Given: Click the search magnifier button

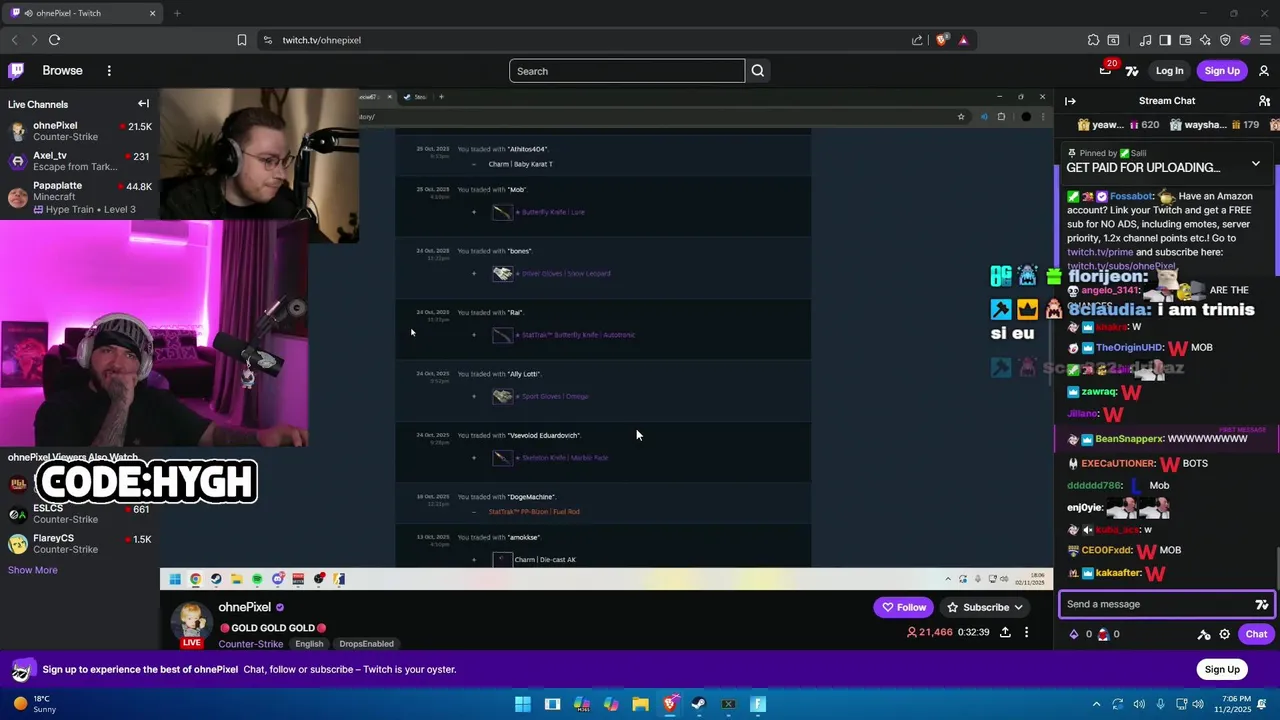Looking at the screenshot, I should pyautogui.click(x=758, y=71).
